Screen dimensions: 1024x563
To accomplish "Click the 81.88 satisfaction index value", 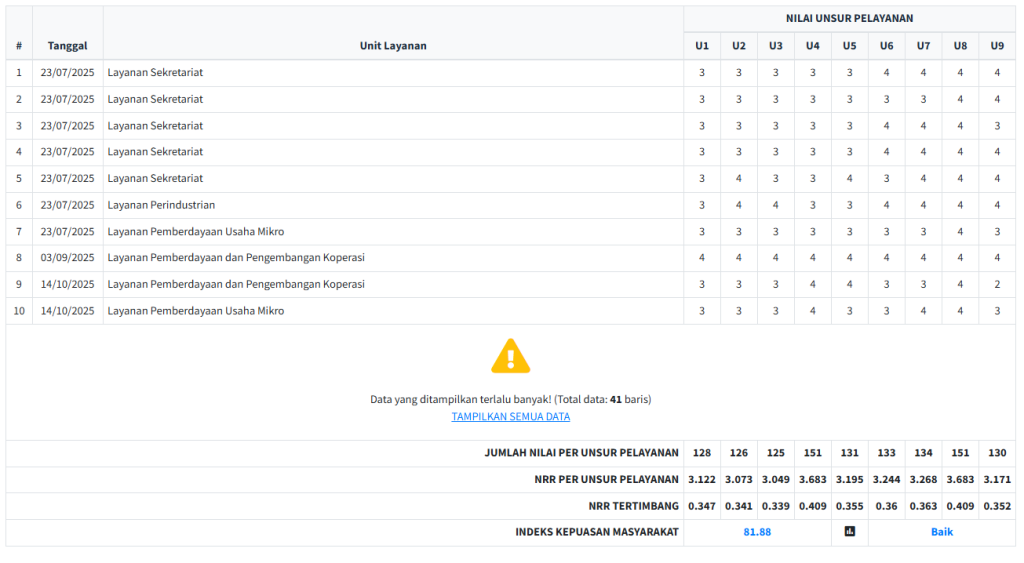I will click(757, 532).
